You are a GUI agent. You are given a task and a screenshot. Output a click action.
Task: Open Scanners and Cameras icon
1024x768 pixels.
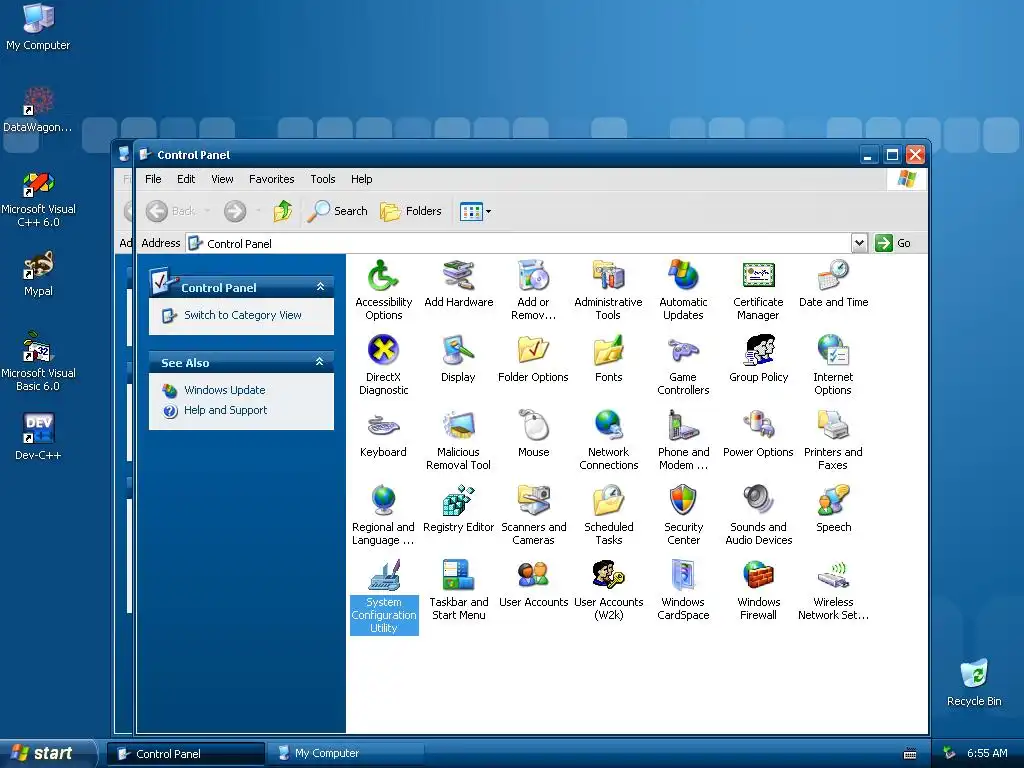pyautogui.click(x=534, y=515)
